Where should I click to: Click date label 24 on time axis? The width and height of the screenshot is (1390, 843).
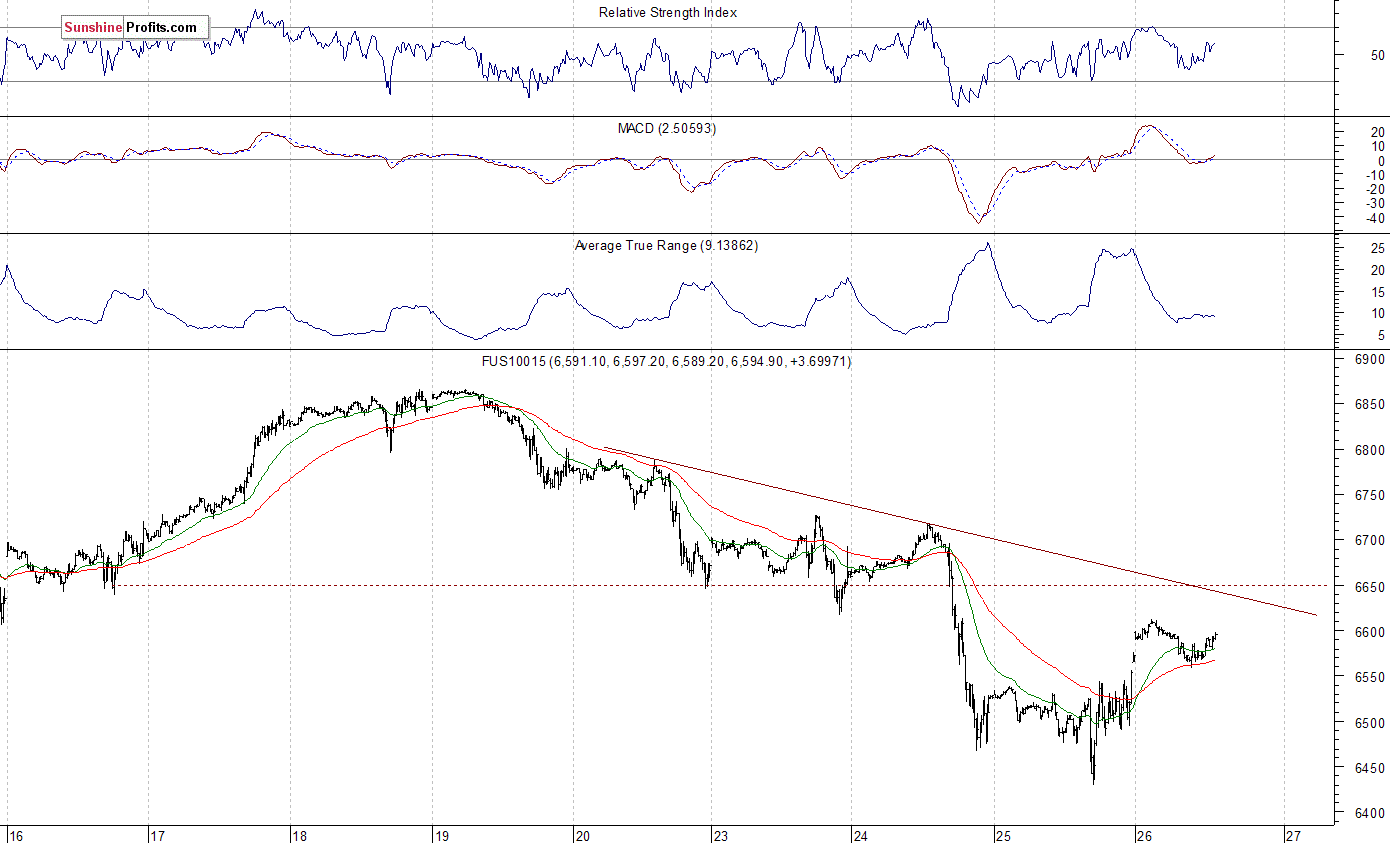click(861, 834)
